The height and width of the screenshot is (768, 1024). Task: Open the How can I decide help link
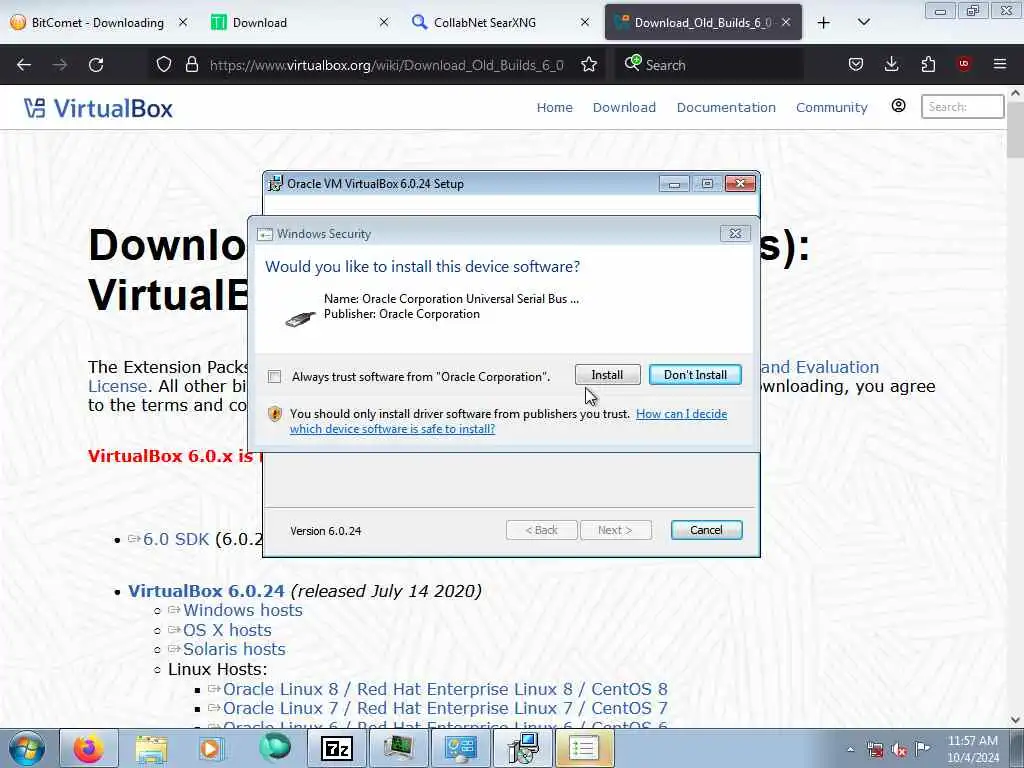point(681,414)
